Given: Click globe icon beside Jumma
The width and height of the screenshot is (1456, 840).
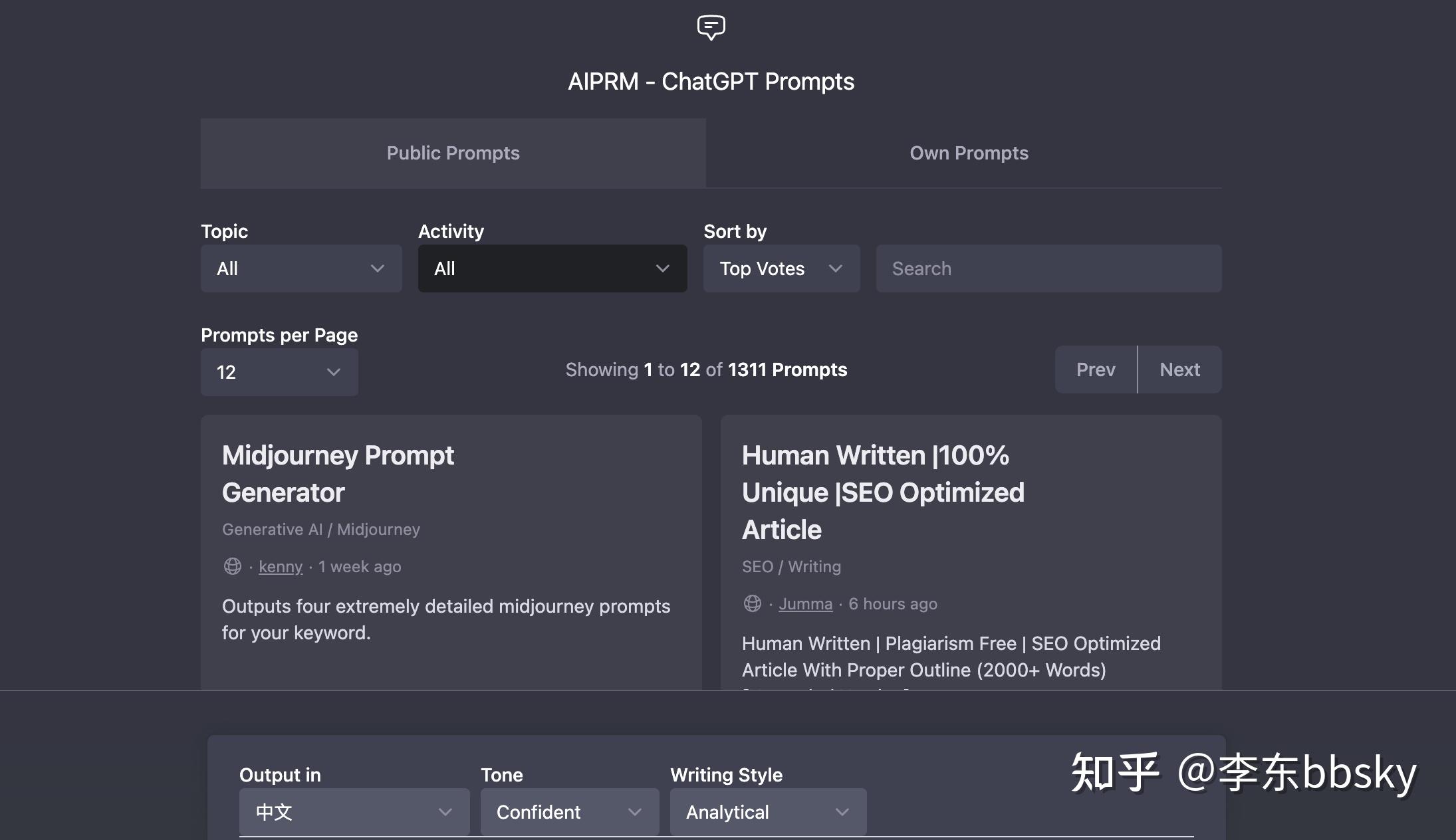Looking at the screenshot, I should coord(753,603).
